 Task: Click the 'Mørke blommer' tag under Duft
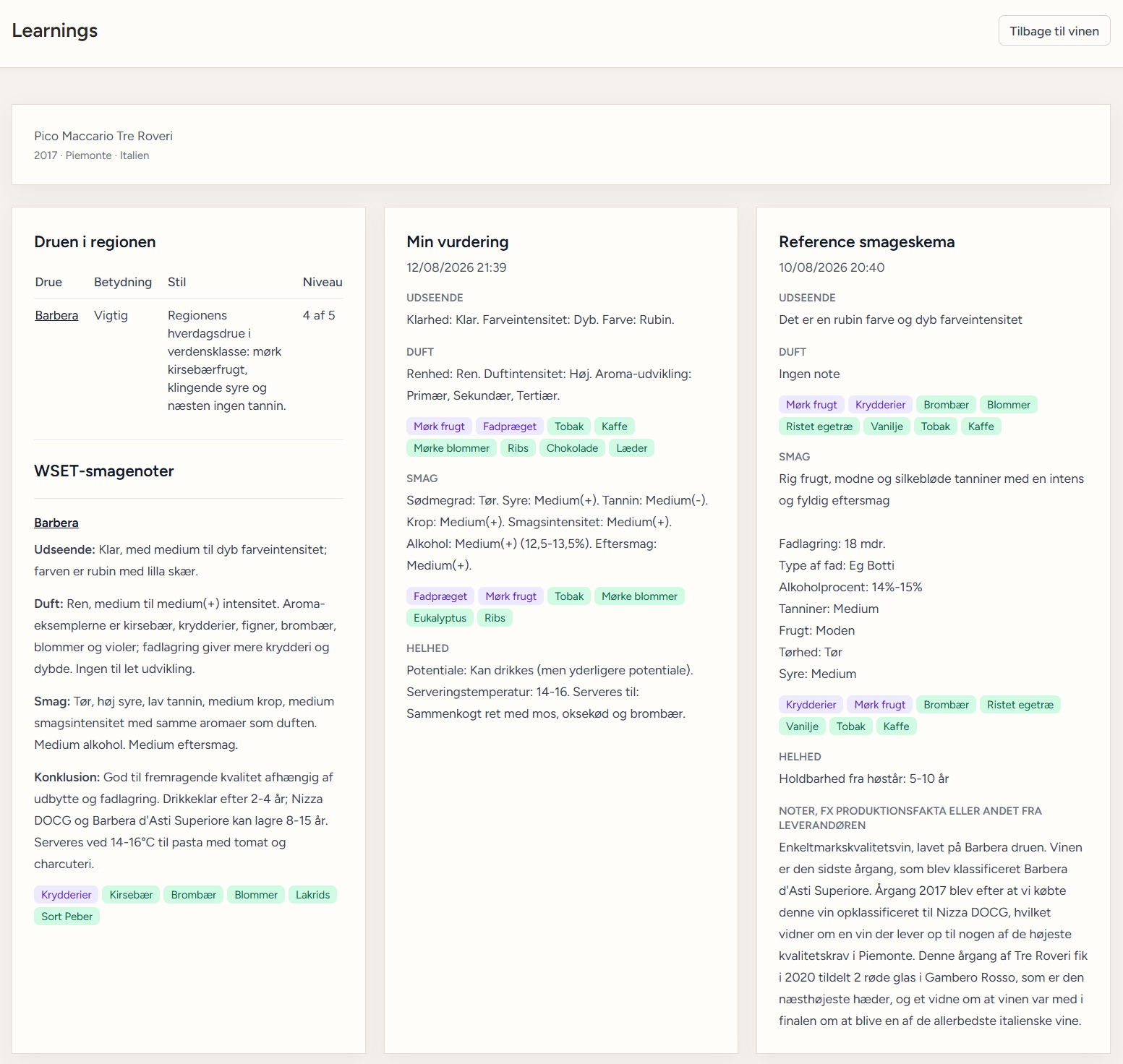click(x=451, y=448)
